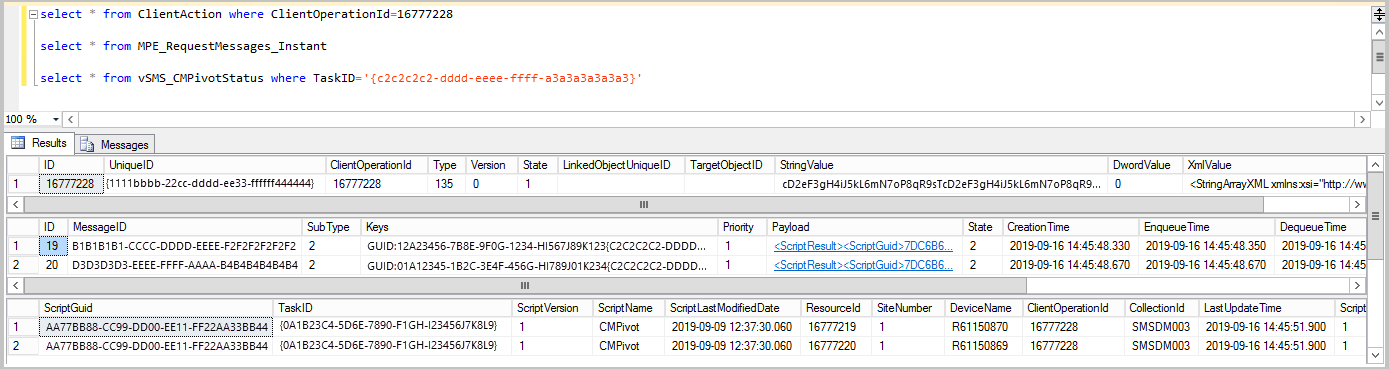Image resolution: width=1389 pixels, height=369 pixels.
Task: Click the ClientAction grid horizontal scrollbar thumb
Action: tap(644, 204)
